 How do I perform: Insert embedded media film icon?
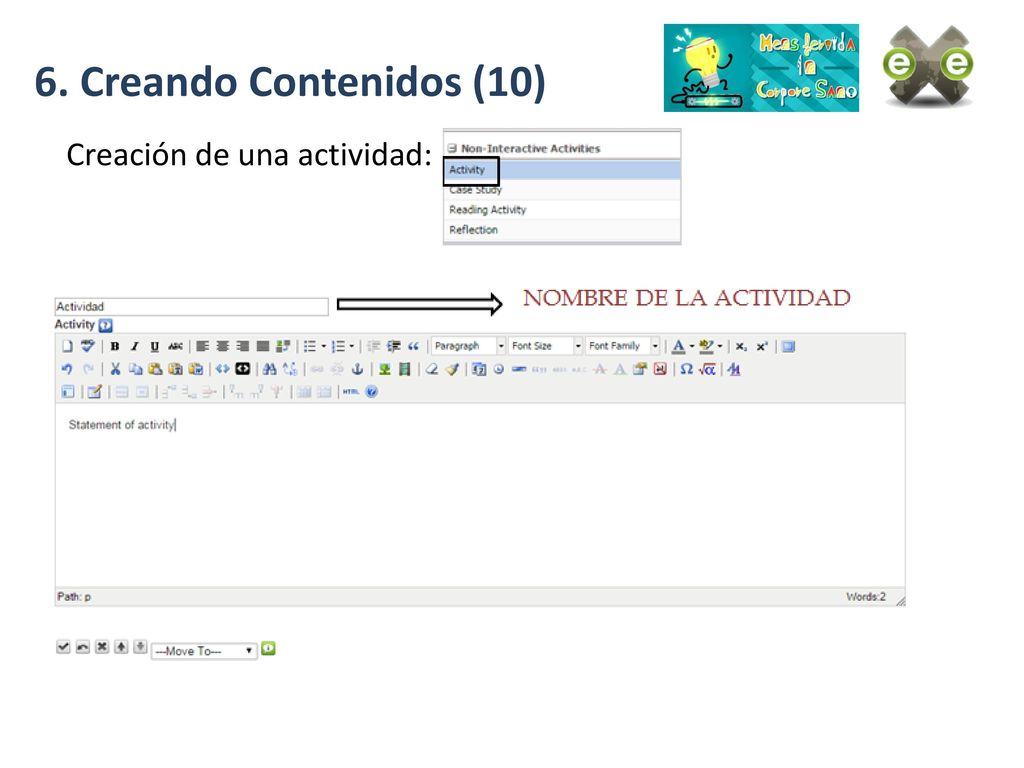[x=405, y=369]
